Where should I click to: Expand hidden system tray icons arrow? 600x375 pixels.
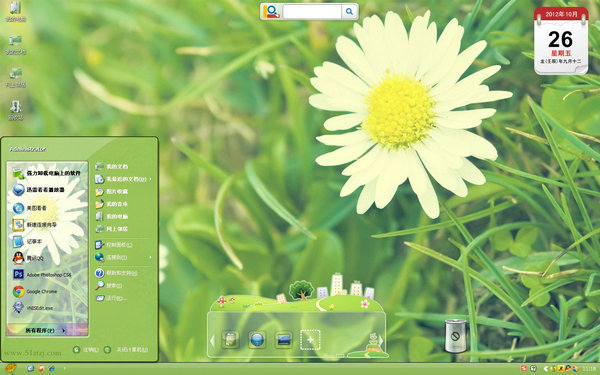point(546,369)
